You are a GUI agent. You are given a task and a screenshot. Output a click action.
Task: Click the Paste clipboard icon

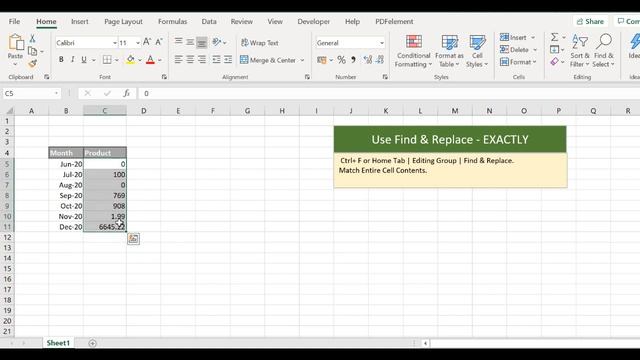tap(16, 42)
